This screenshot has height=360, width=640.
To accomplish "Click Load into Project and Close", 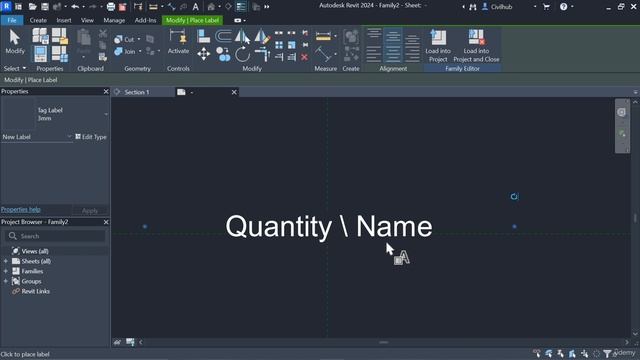I will point(476,46).
